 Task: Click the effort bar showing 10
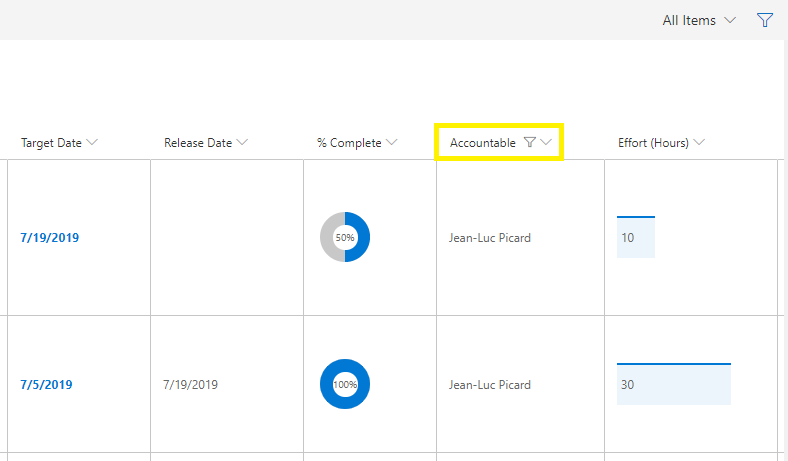pos(635,238)
